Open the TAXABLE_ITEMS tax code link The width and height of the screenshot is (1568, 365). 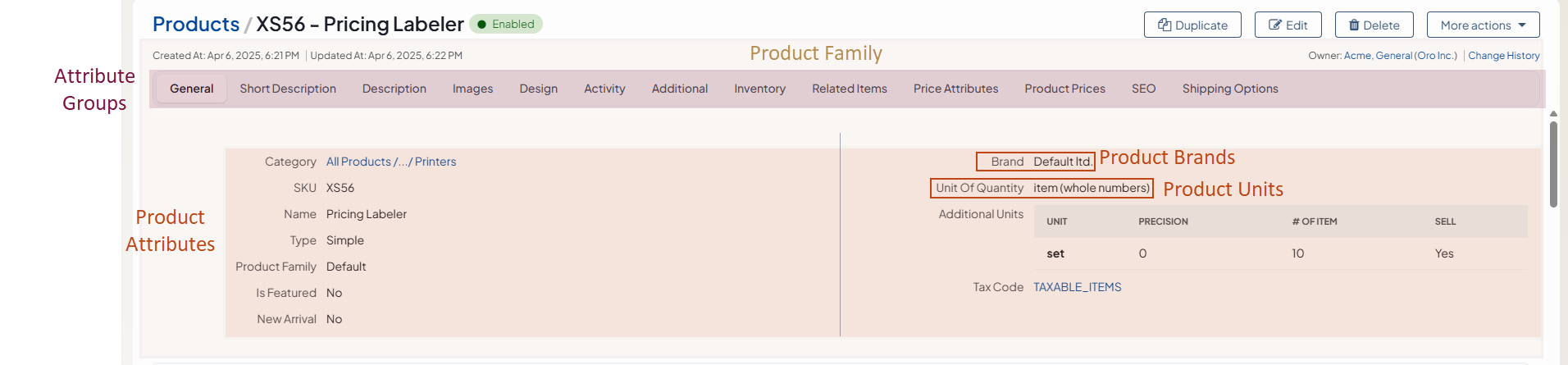pos(1077,287)
